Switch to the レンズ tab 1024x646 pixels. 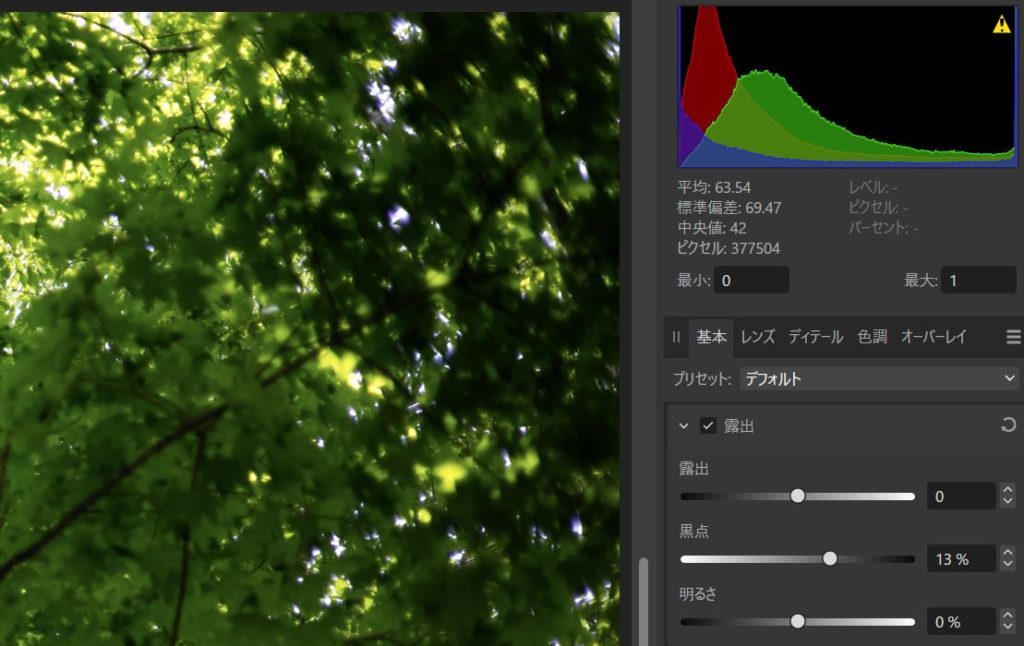(x=758, y=337)
